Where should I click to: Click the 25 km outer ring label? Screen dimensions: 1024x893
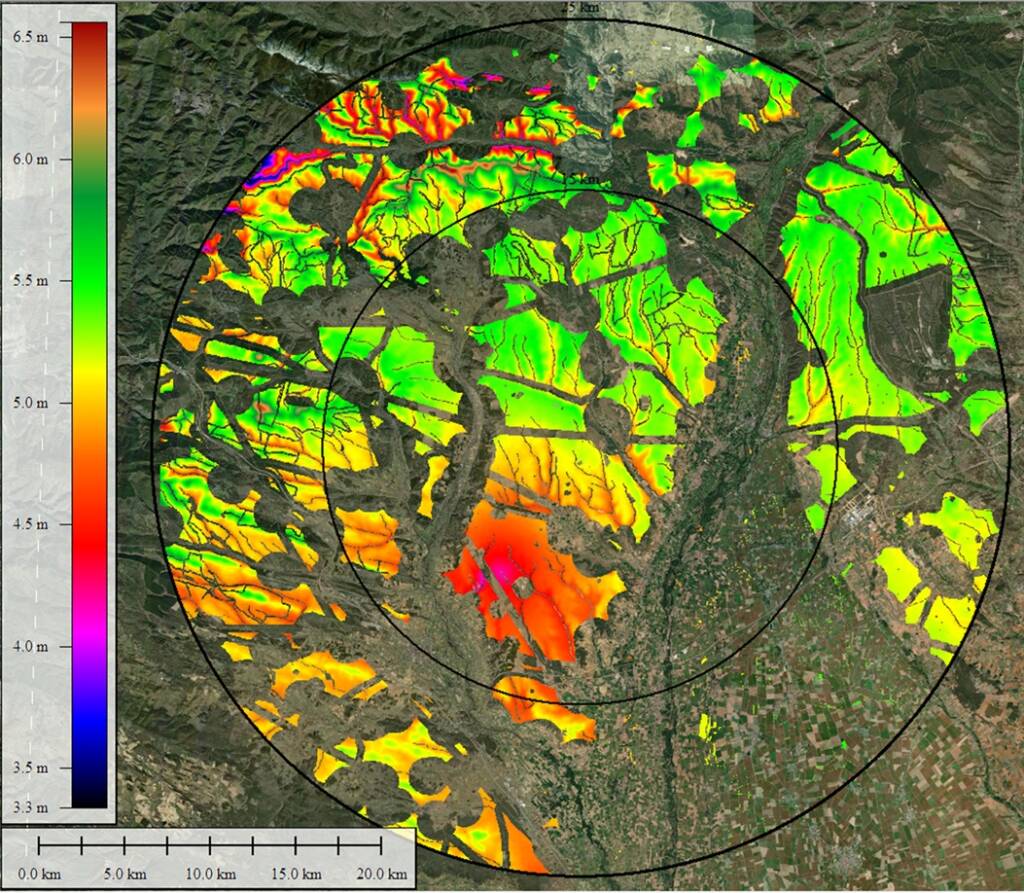pos(580,8)
